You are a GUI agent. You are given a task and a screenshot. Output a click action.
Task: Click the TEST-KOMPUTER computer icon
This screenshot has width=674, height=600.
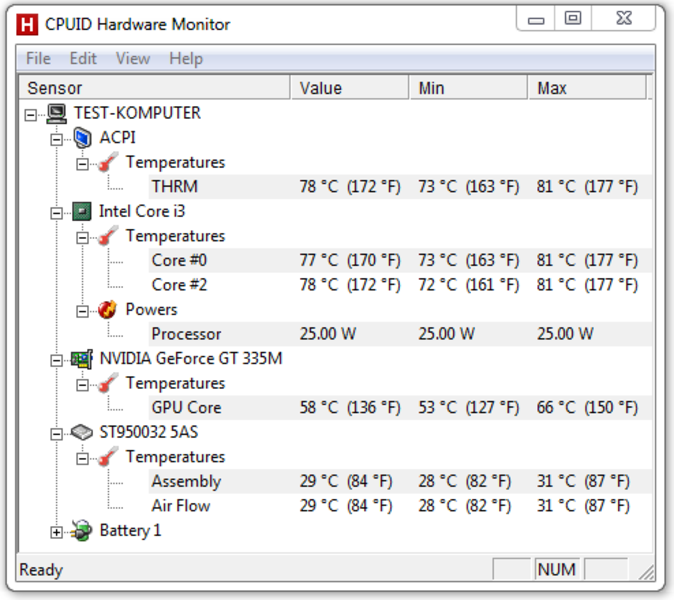tap(56, 113)
